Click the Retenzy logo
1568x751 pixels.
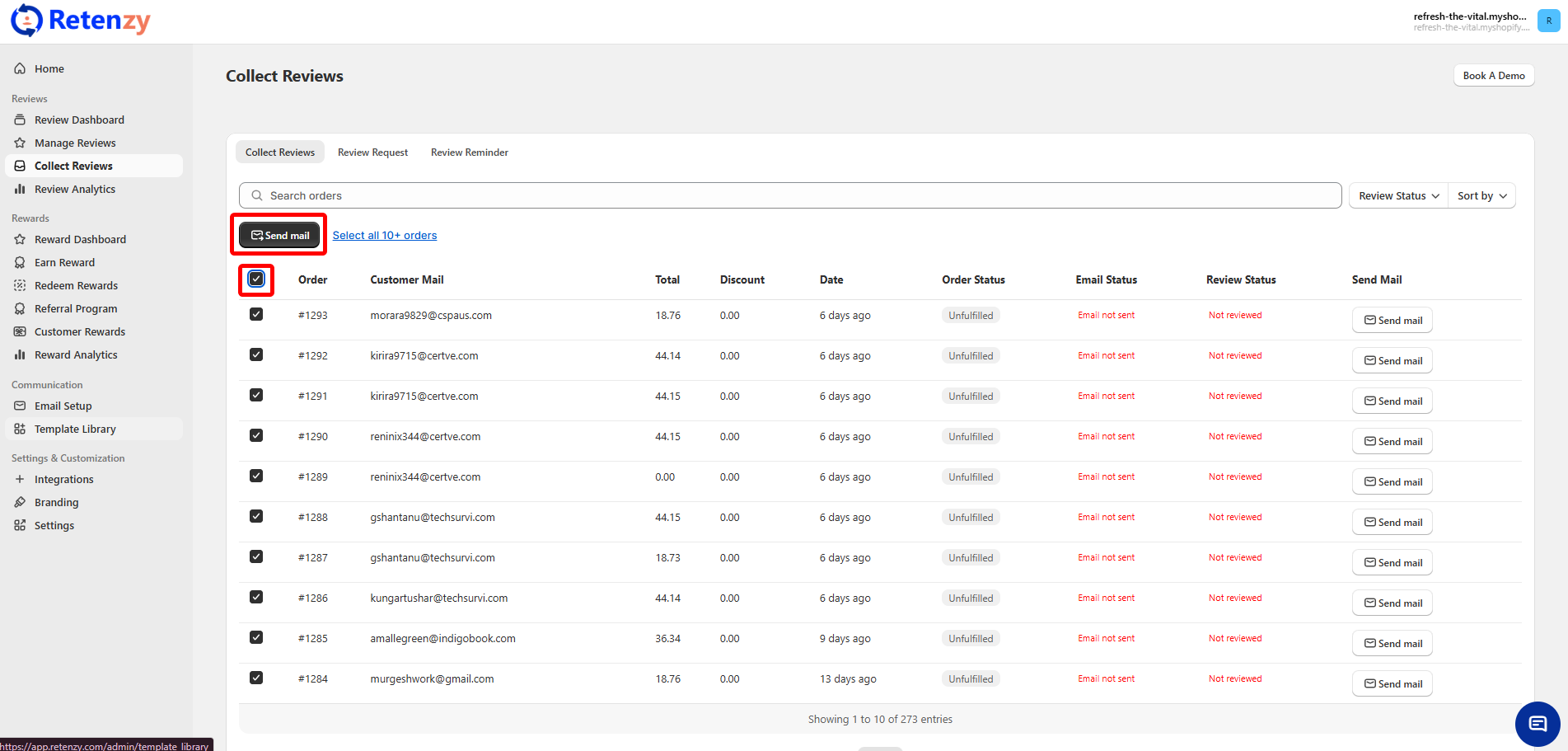coord(81,21)
